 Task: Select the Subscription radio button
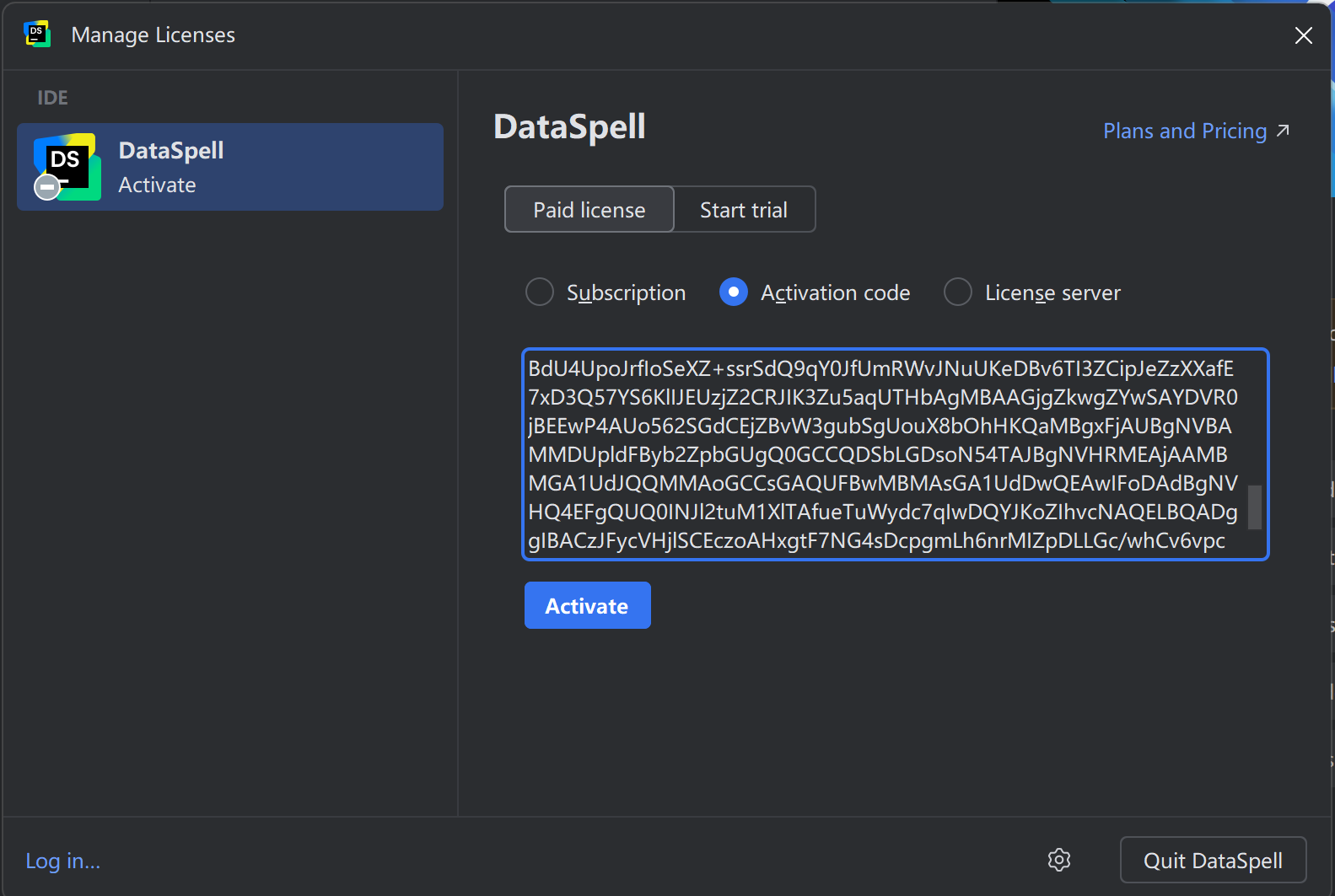(x=540, y=292)
